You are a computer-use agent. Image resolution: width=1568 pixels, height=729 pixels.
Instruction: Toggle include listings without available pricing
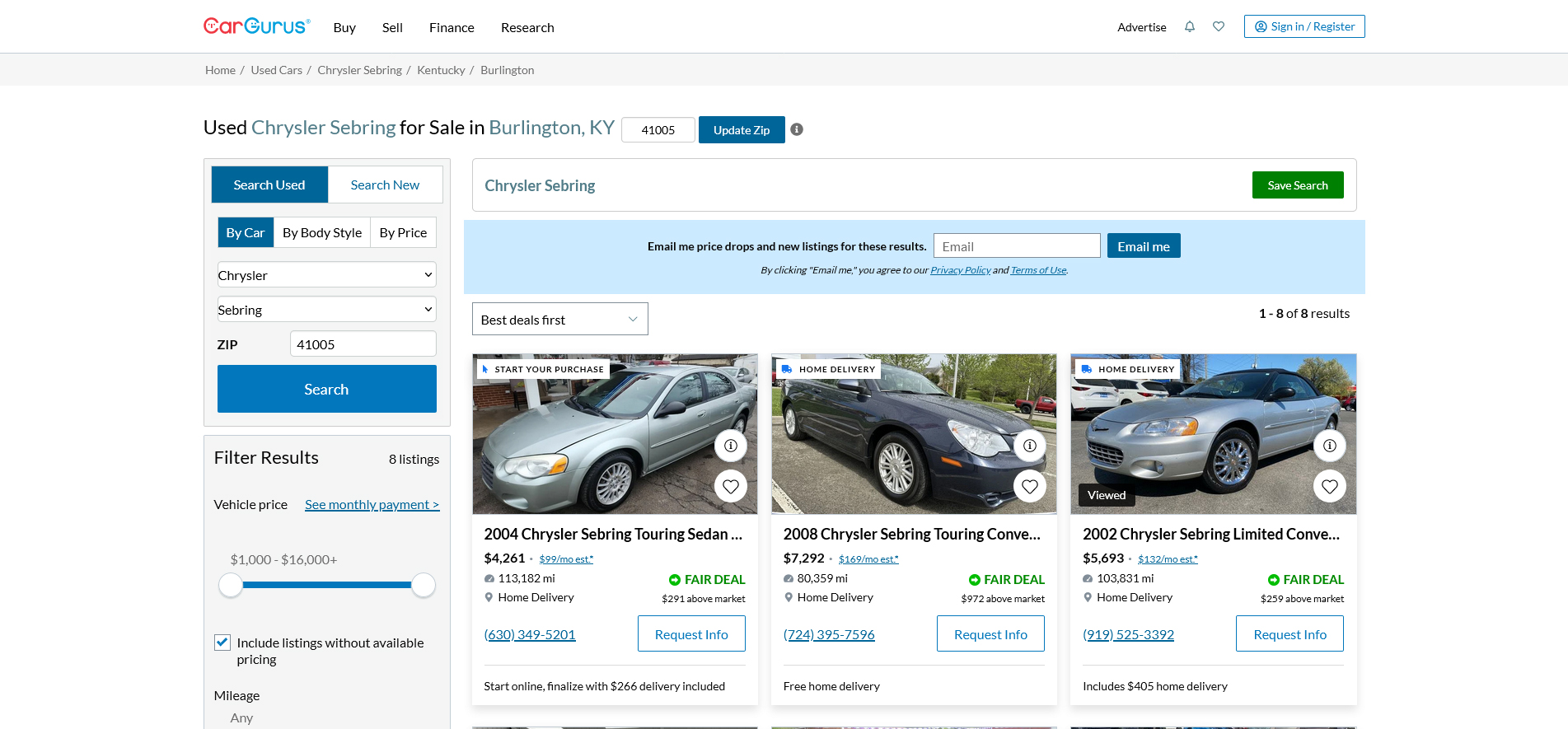tap(222, 643)
